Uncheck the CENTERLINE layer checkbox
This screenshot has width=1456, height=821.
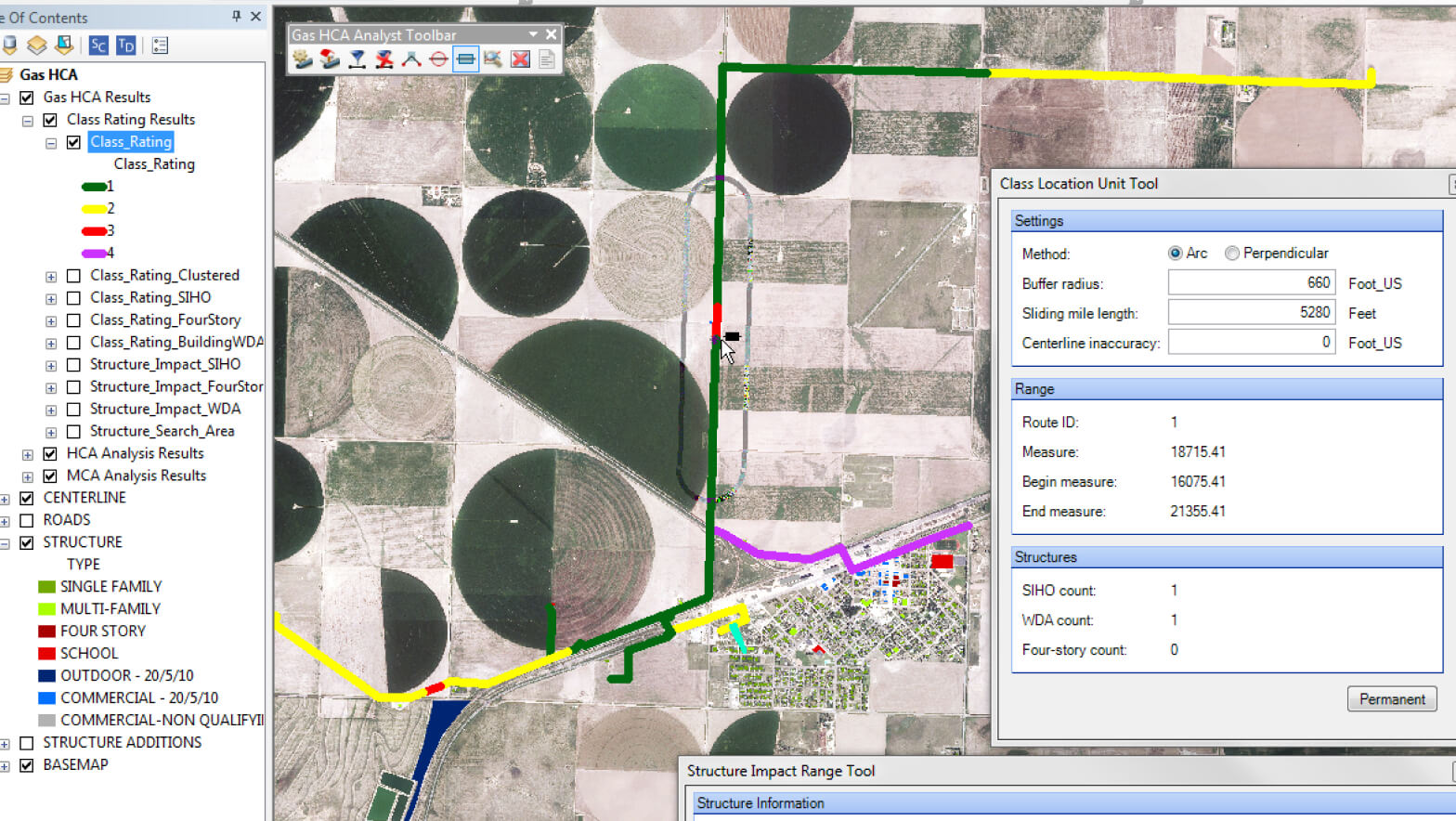point(27,498)
